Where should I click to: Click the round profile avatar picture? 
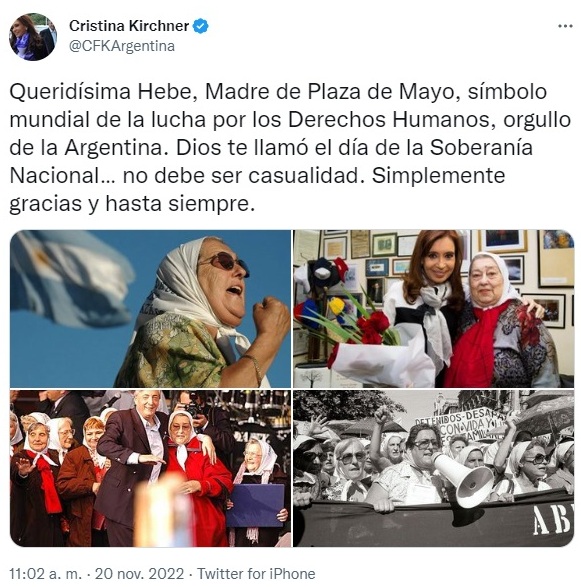coord(33,36)
